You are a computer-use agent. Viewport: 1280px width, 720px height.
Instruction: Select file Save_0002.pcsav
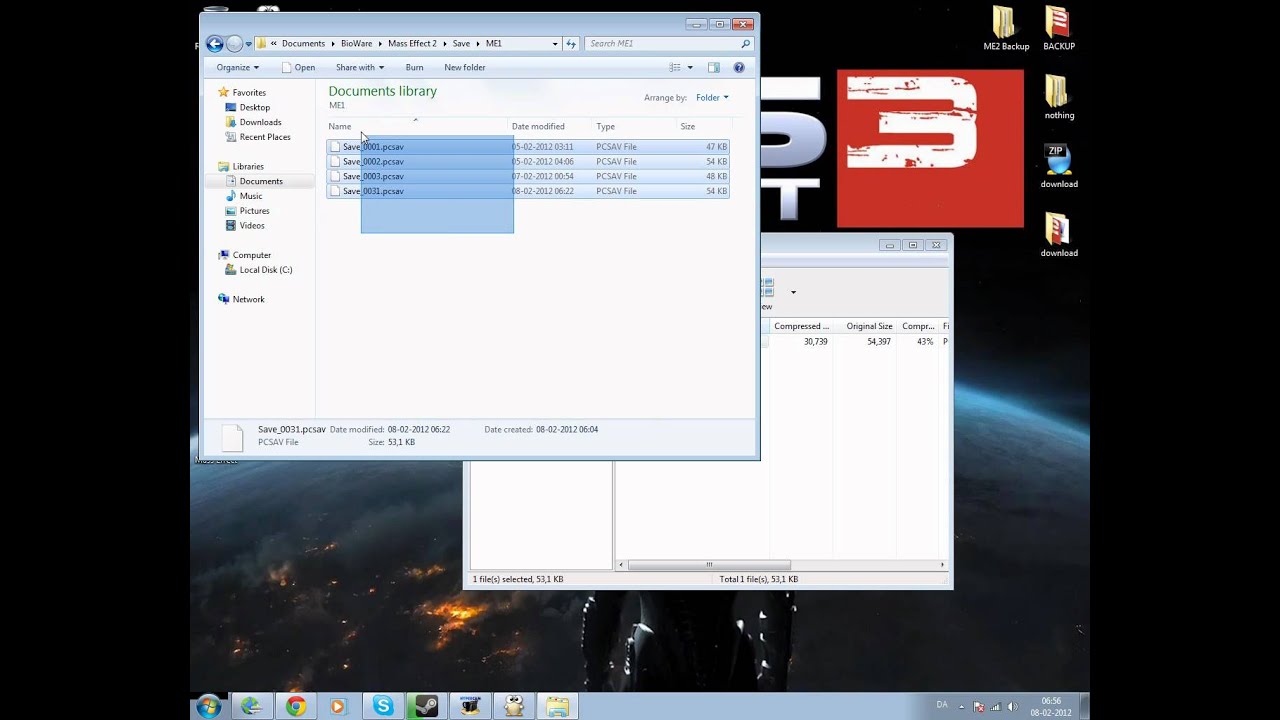[528, 162]
